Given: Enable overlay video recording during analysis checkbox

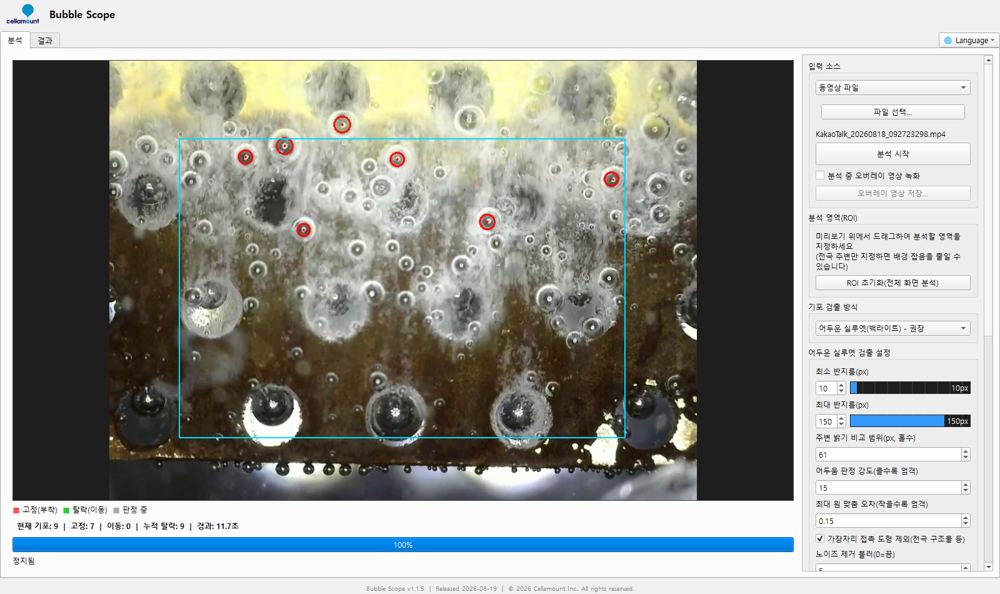Looking at the screenshot, I should (x=820, y=175).
